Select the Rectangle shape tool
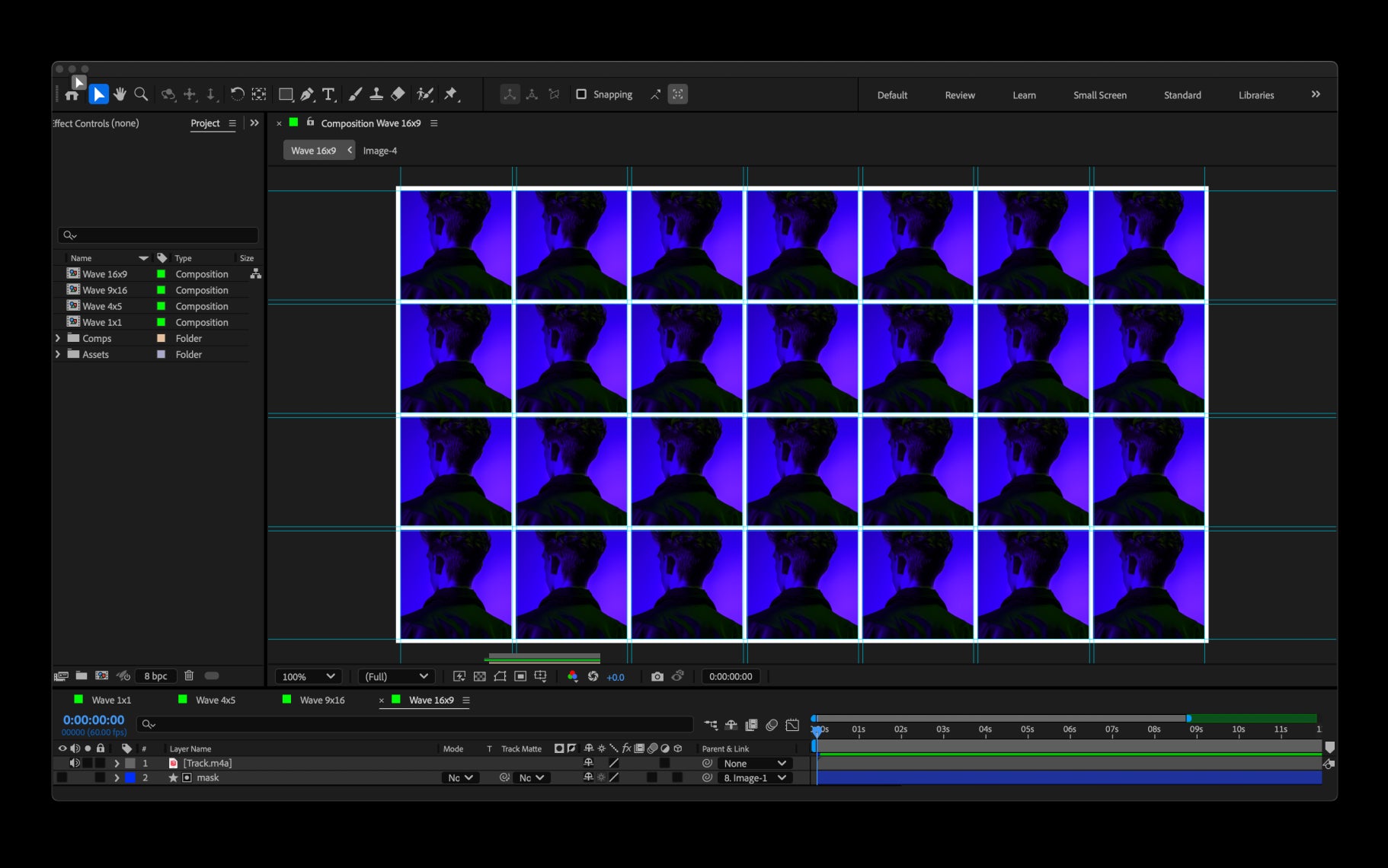 pos(286,94)
